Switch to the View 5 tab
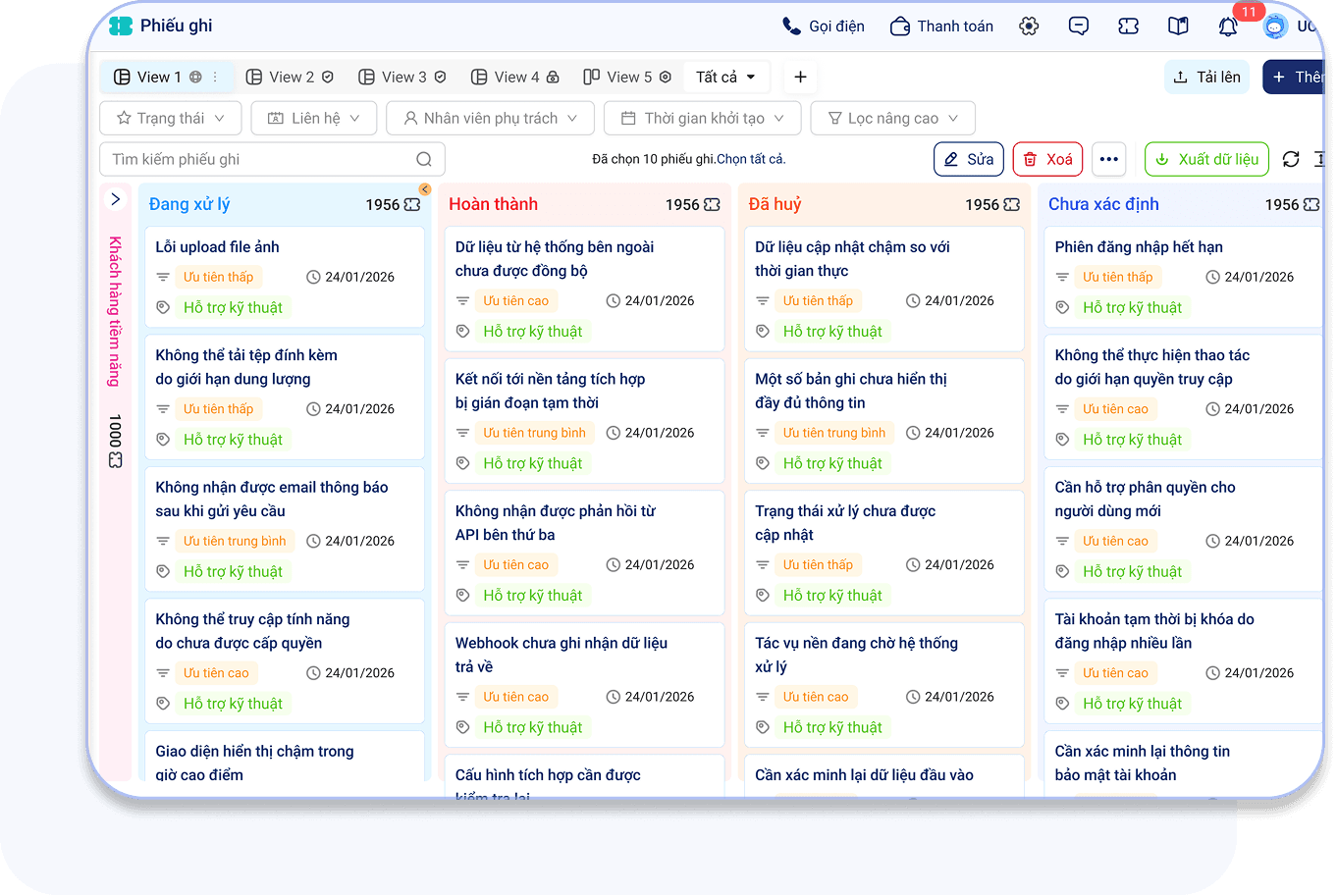The width and height of the screenshot is (1337, 896). [627, 77]
